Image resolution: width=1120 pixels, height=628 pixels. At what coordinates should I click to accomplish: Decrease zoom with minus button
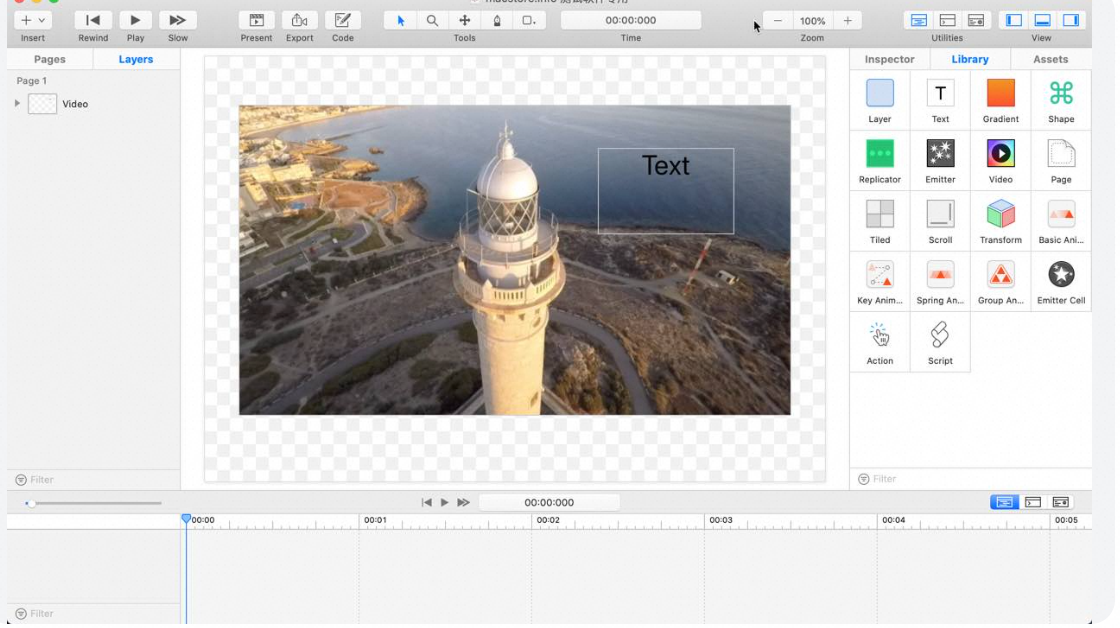[778, 21]
